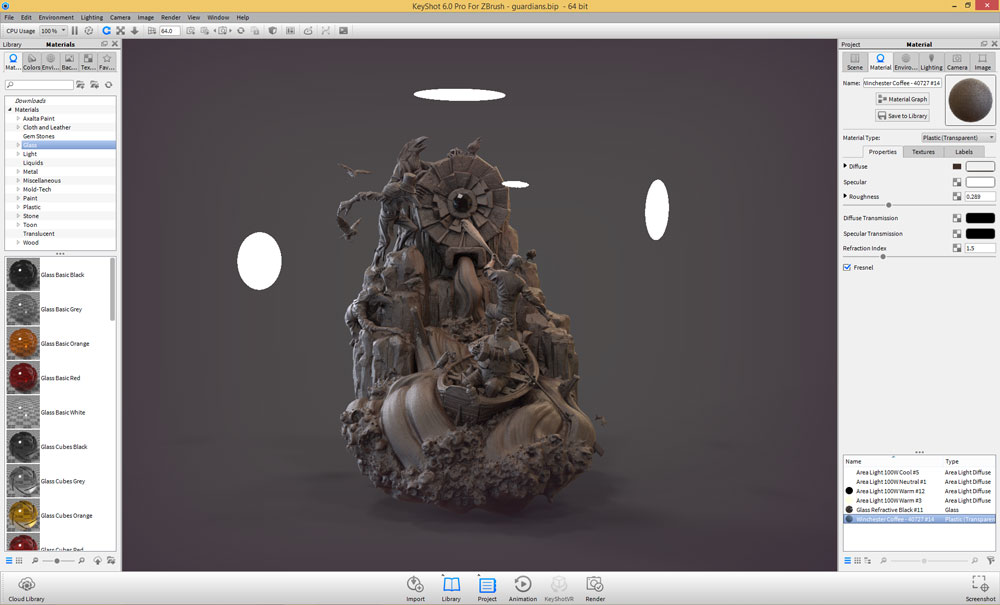This screenshot has width=1000, height=605.
Task: Toggle the Library panel from bottom bar
Action: click(451, 588)
